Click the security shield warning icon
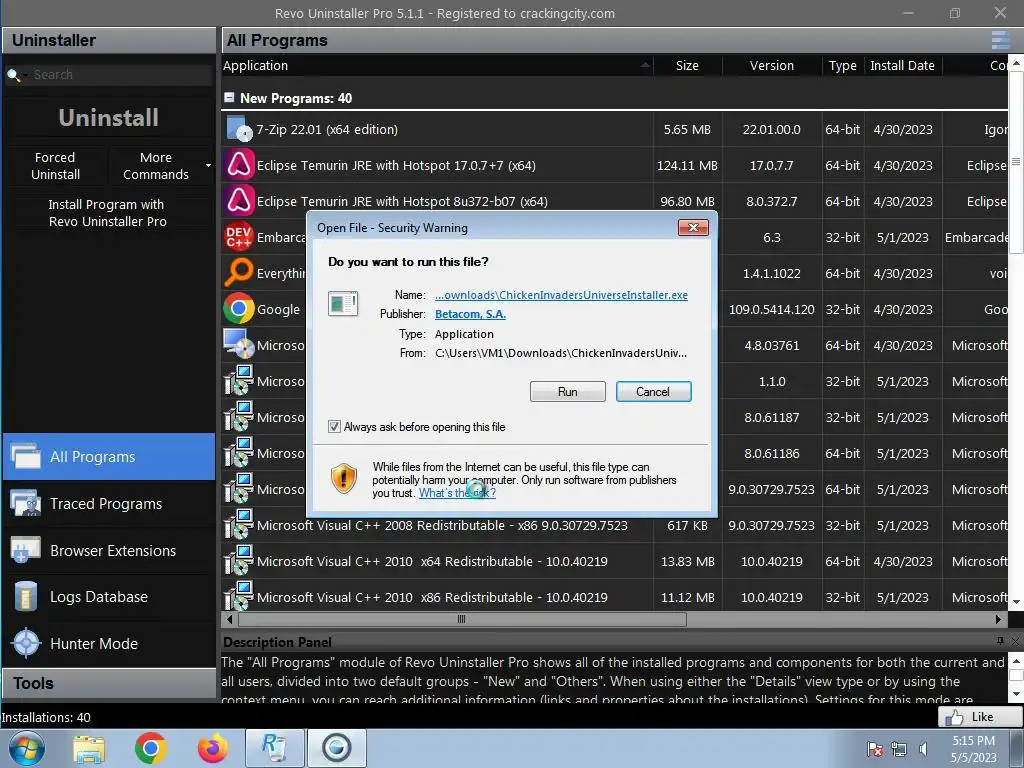Screen dimensions: 1024x768 344,477
